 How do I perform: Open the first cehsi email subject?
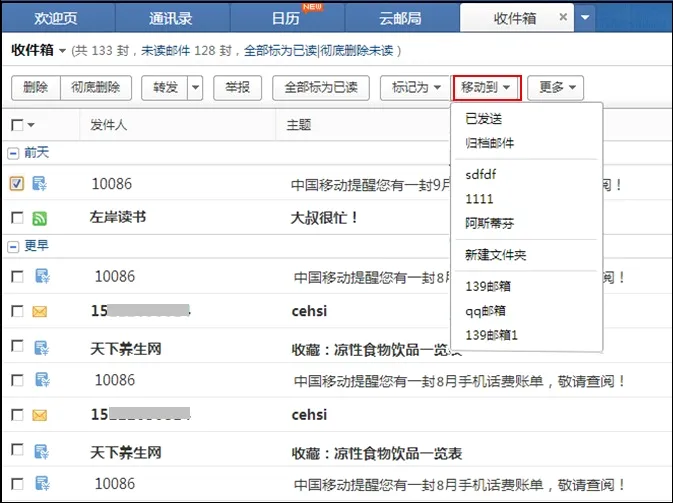click(309, 311)
